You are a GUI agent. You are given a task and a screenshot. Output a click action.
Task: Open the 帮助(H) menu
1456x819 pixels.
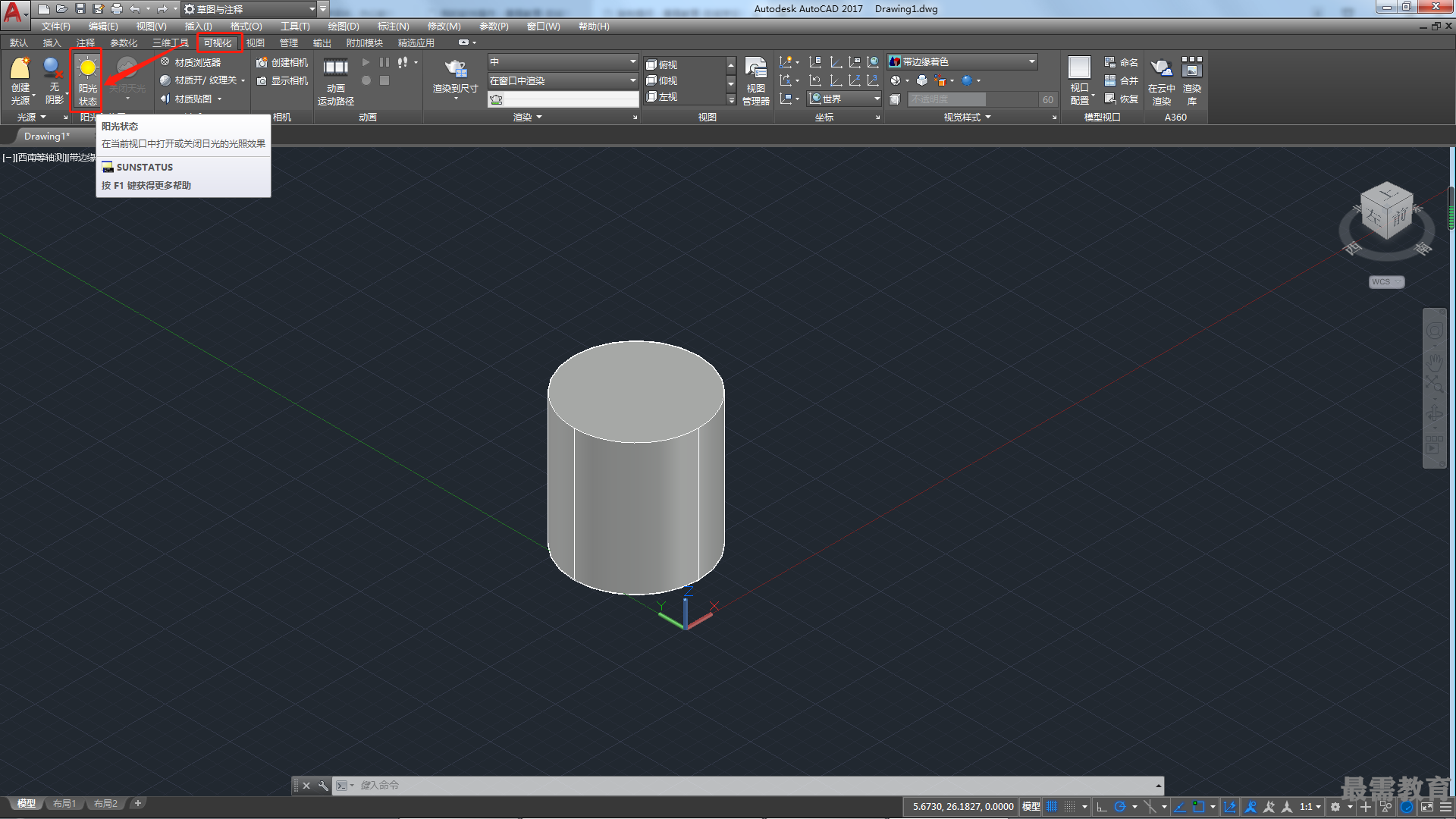[x=594, y=27]
